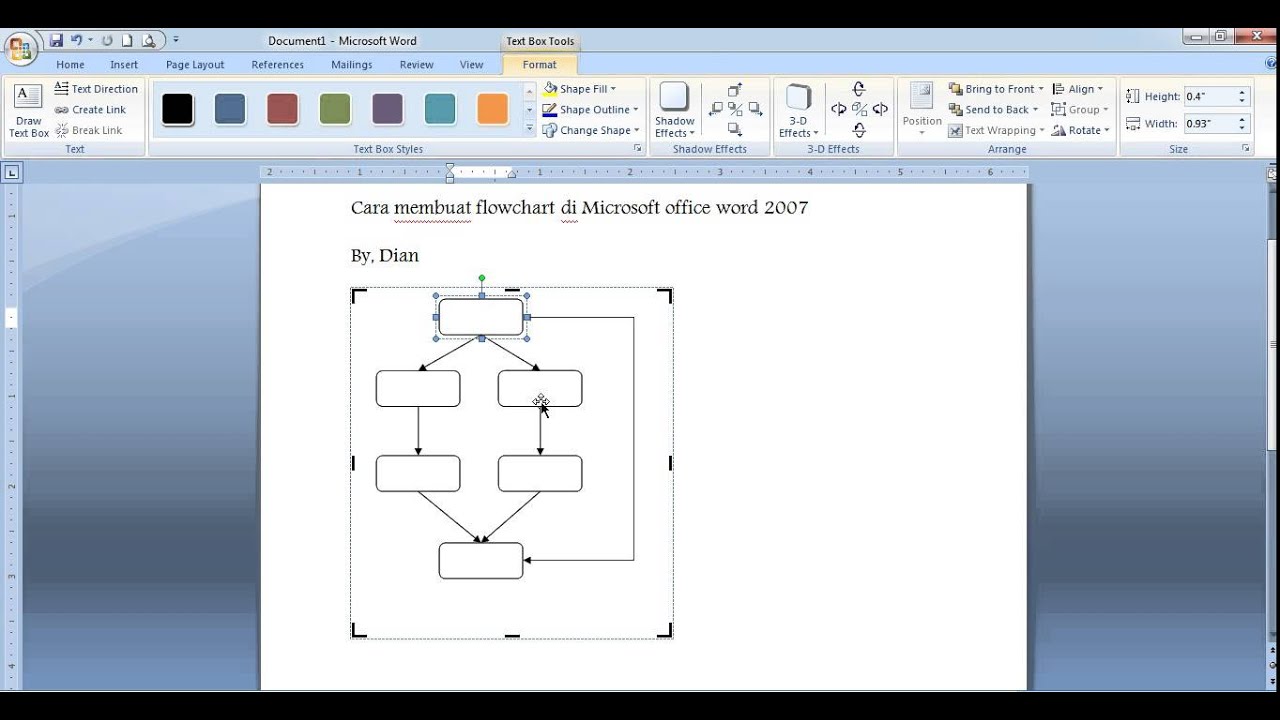The image size is (1280, 720).
Task: Tilt 3-D effect right
Action: (x=880, y=109)
